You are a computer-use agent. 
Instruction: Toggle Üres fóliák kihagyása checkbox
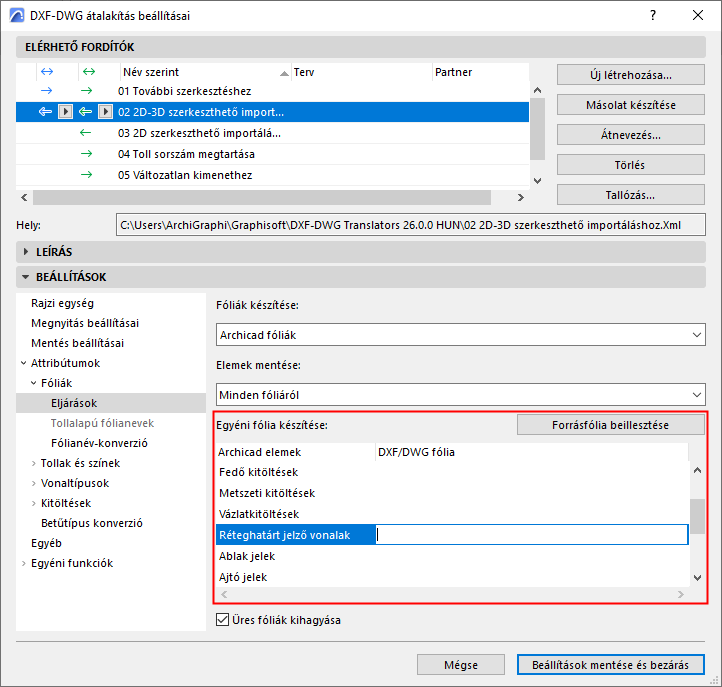pos(222,619)
